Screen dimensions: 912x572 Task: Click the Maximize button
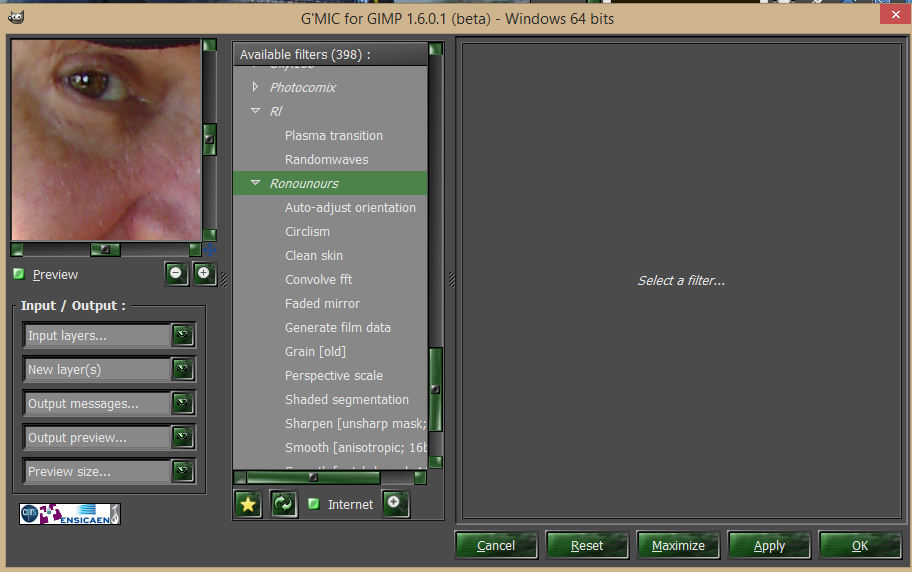coord(678,545)
